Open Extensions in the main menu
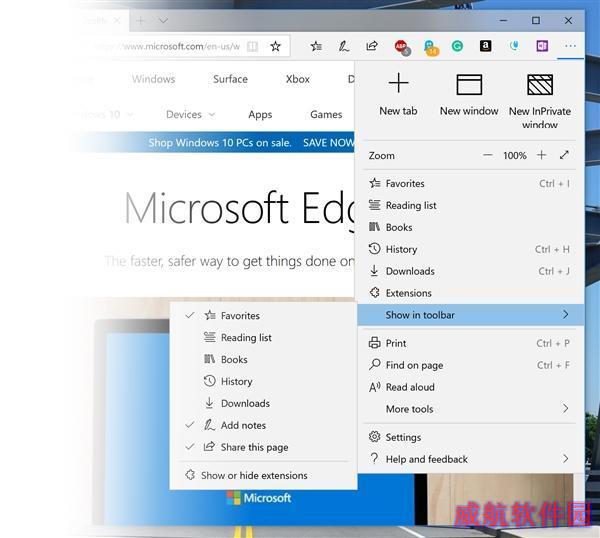600x538 pixels. tap(470, 293)
